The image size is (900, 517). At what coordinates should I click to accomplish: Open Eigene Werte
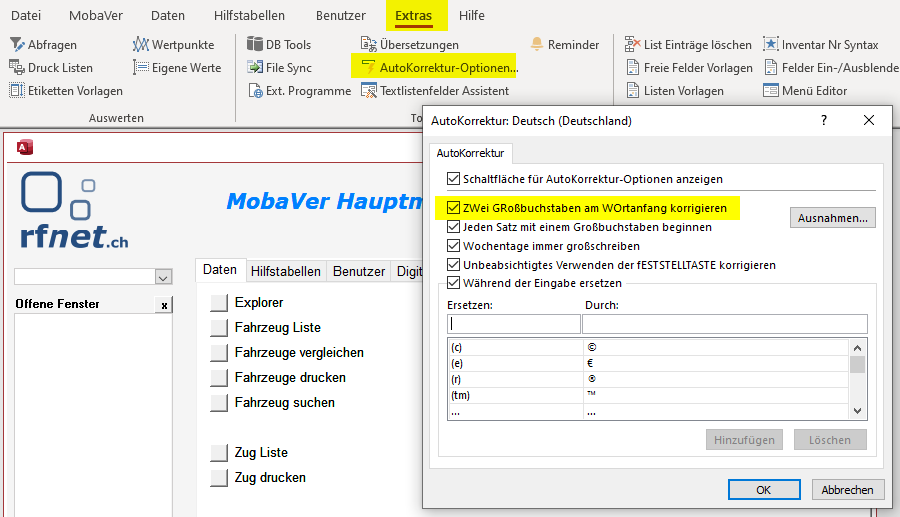[x=177, y=68]
